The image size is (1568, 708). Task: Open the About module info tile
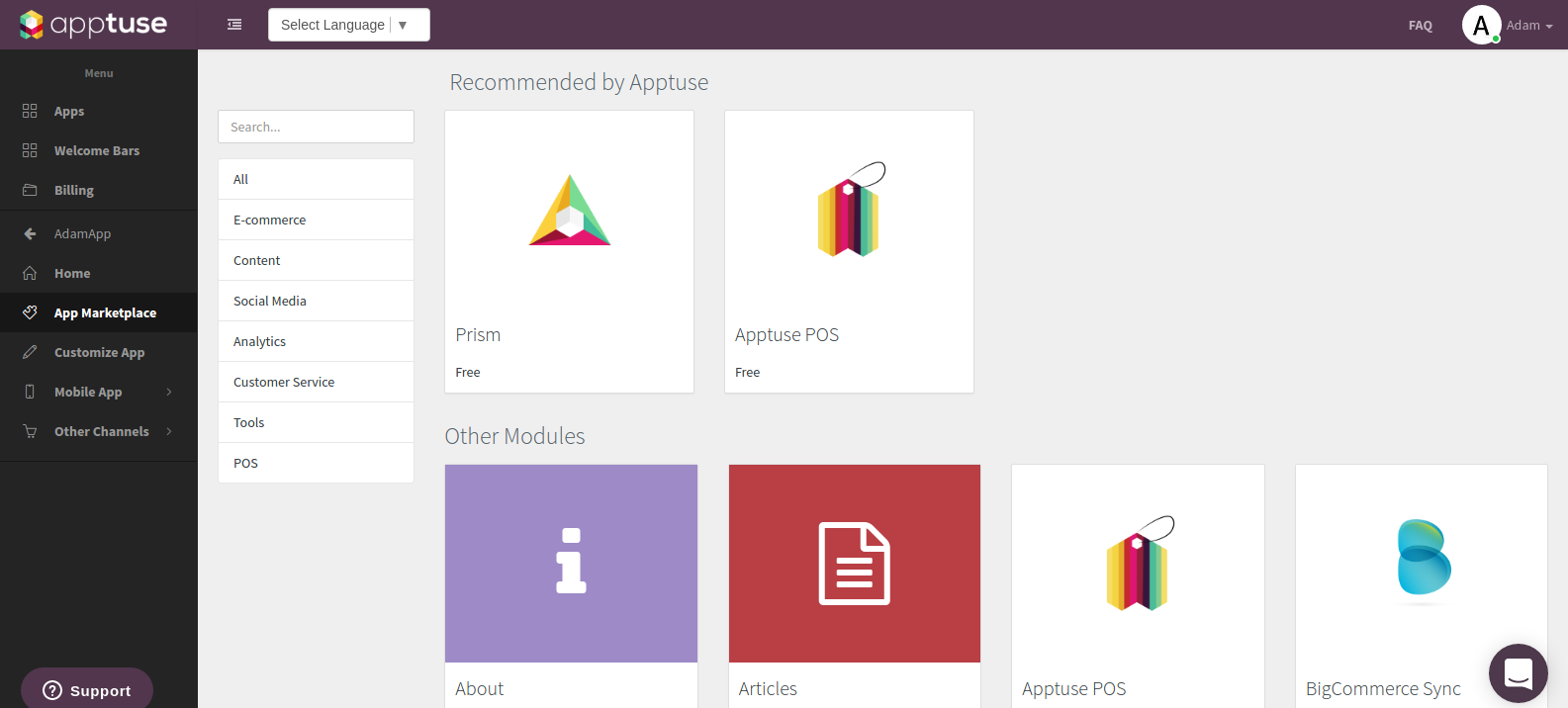(x=571, y=564)
